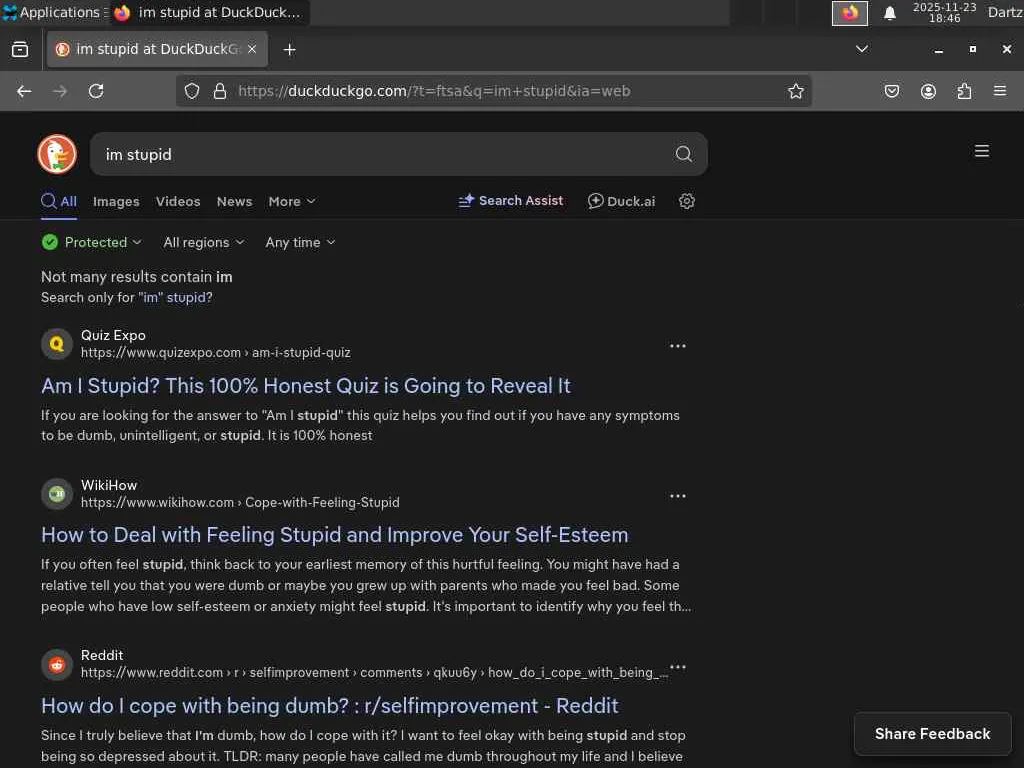Click the Quiz Expo favicon
1024x768 pixels.
click(57, 344)
